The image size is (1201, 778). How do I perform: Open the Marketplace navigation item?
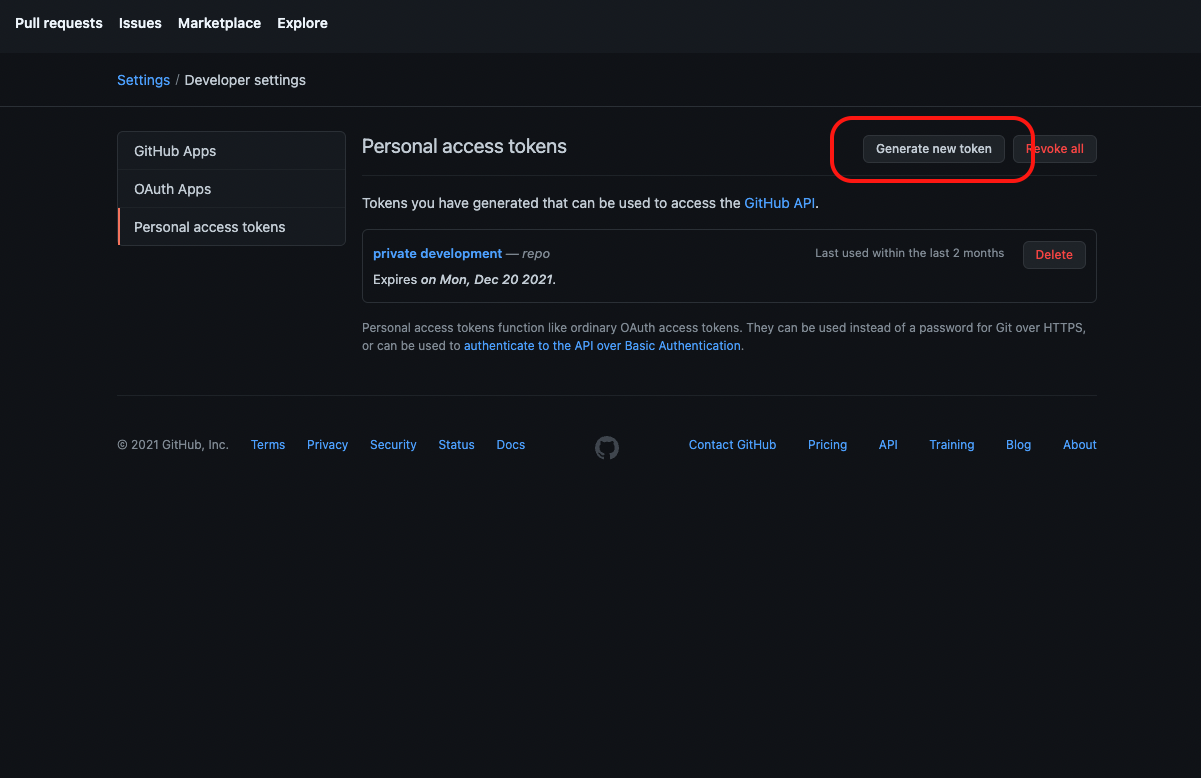[x=219, y=23]
